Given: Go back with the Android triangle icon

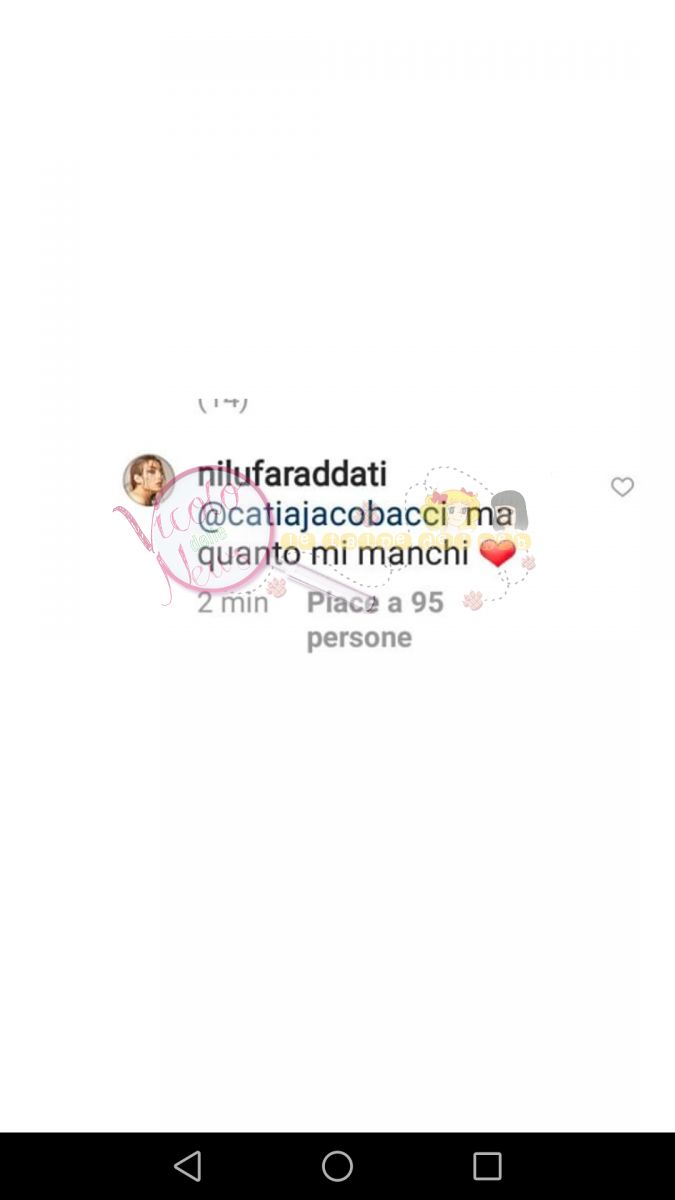Looking at the screenshot, I should pyautogui.click(x=187, y=1166).
